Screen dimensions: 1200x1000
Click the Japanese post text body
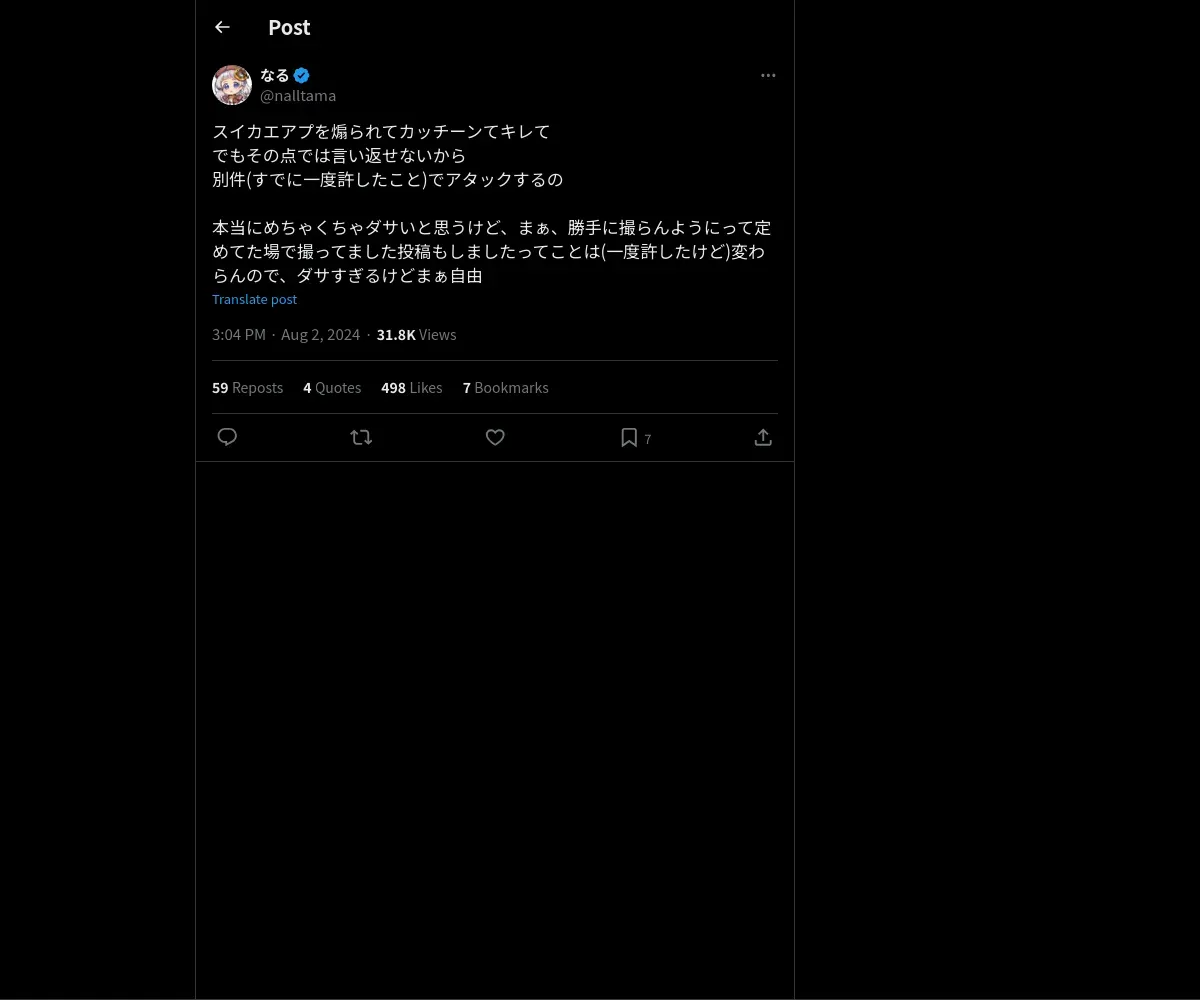coord(492,203)
